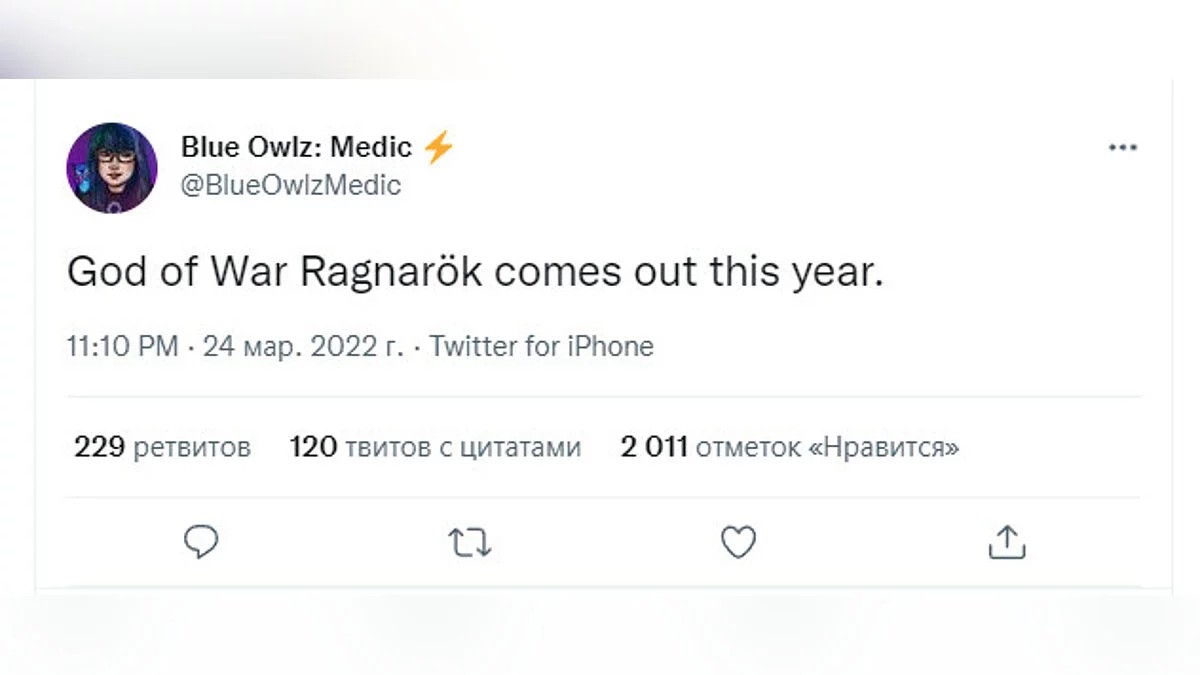Open 120 твитов с цитатами list
Image resolution: width=1200 pixels, height=675 pixels.
coord(435,447)
